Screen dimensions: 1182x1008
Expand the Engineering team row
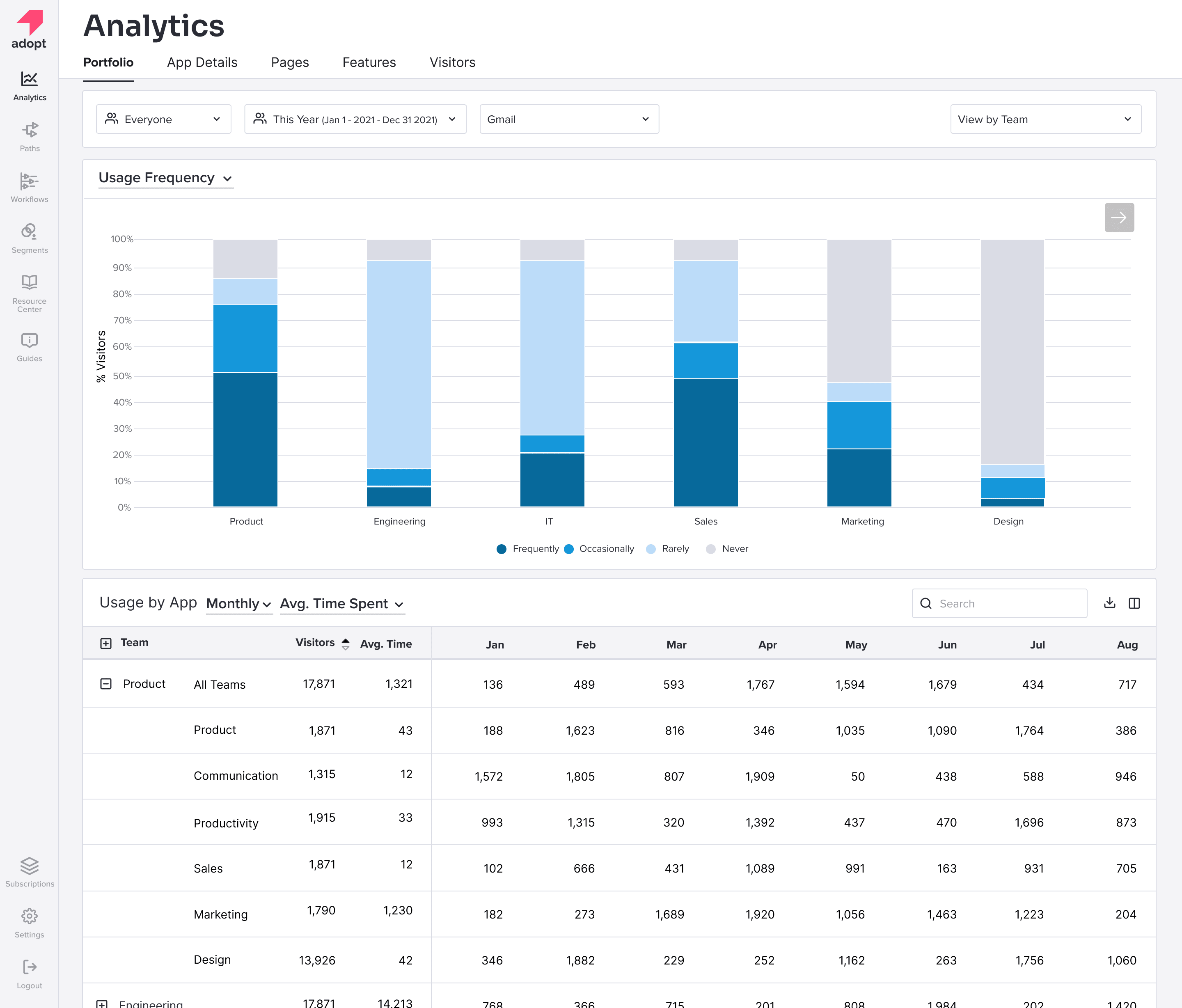click(101, 1004)
